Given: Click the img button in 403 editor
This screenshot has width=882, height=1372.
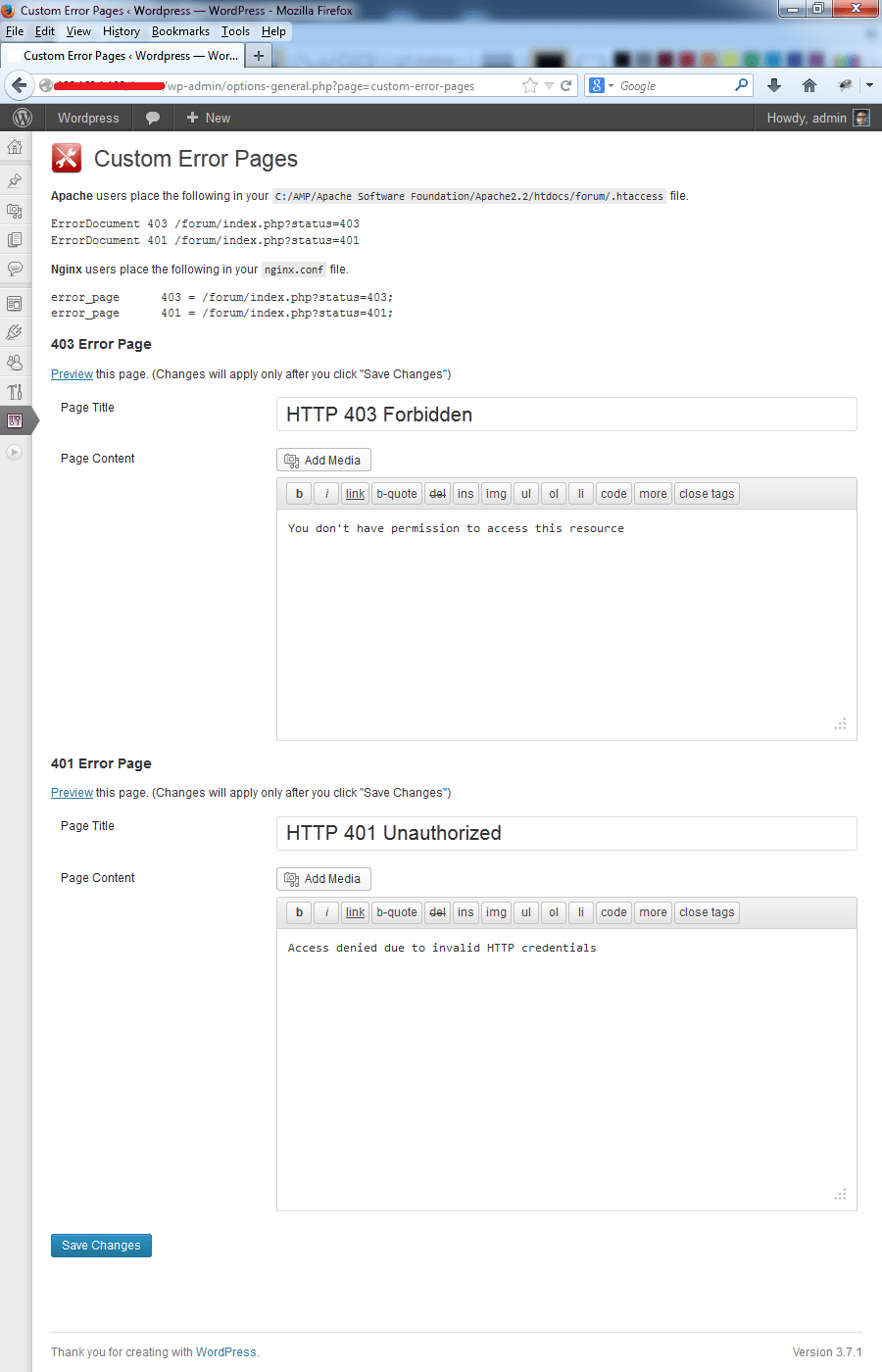Looking at the screenshot, I should tap(496, 494).
